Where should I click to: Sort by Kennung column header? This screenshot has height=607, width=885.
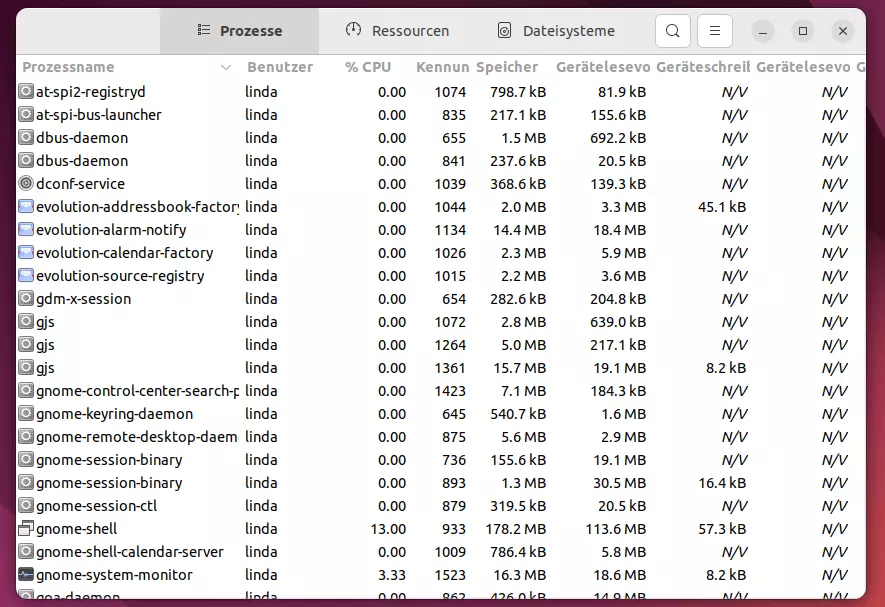[442, 67]
